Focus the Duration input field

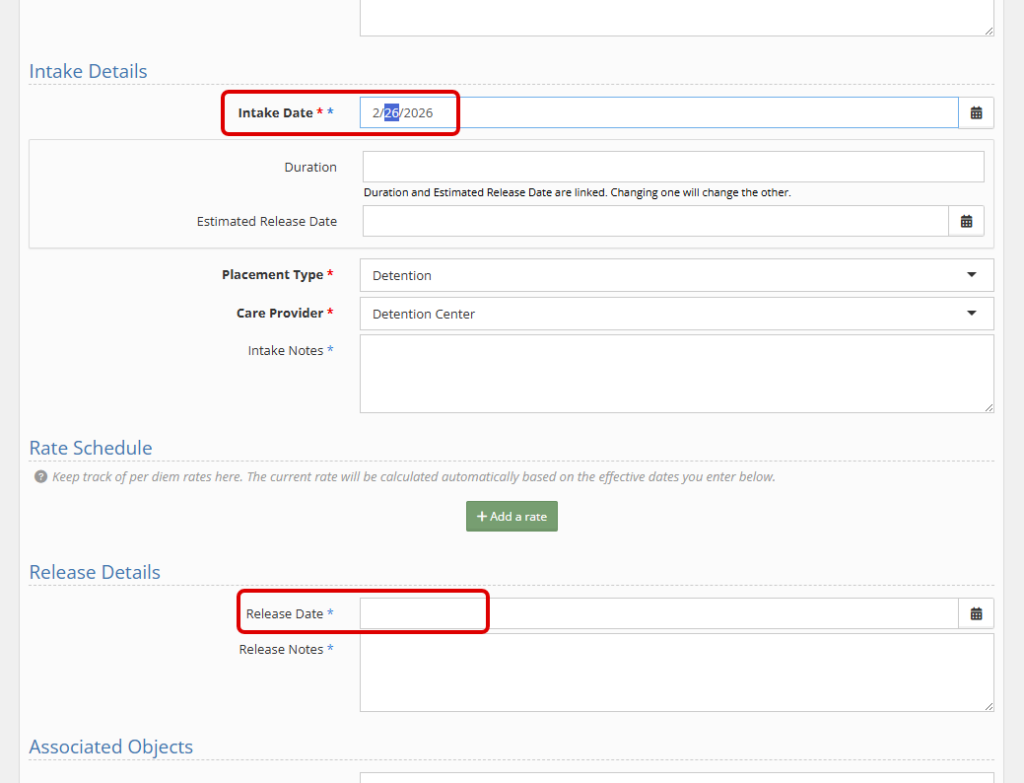pos(672,167)
